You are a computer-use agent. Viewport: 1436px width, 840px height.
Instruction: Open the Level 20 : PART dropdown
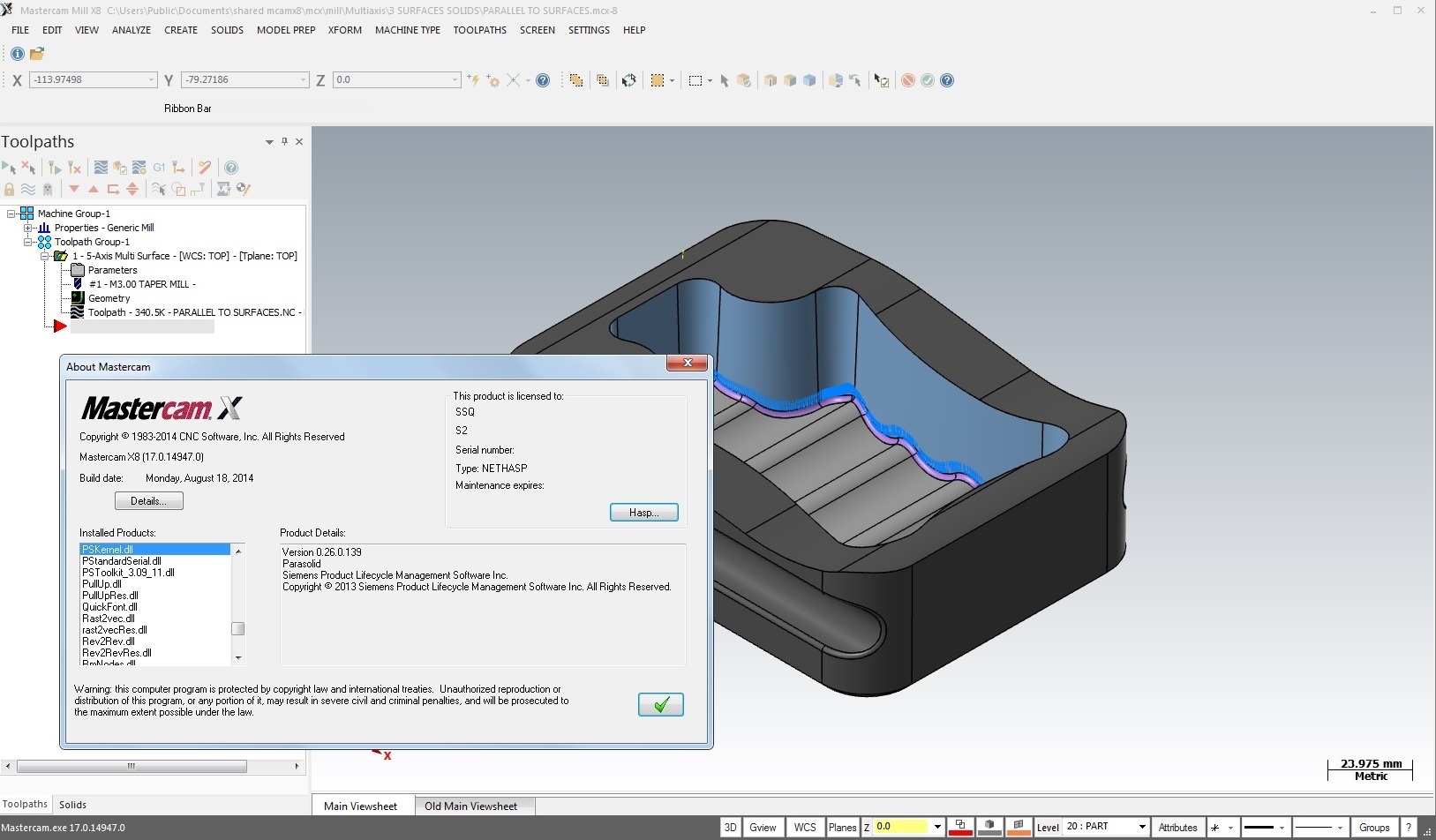coord(1142,827)
